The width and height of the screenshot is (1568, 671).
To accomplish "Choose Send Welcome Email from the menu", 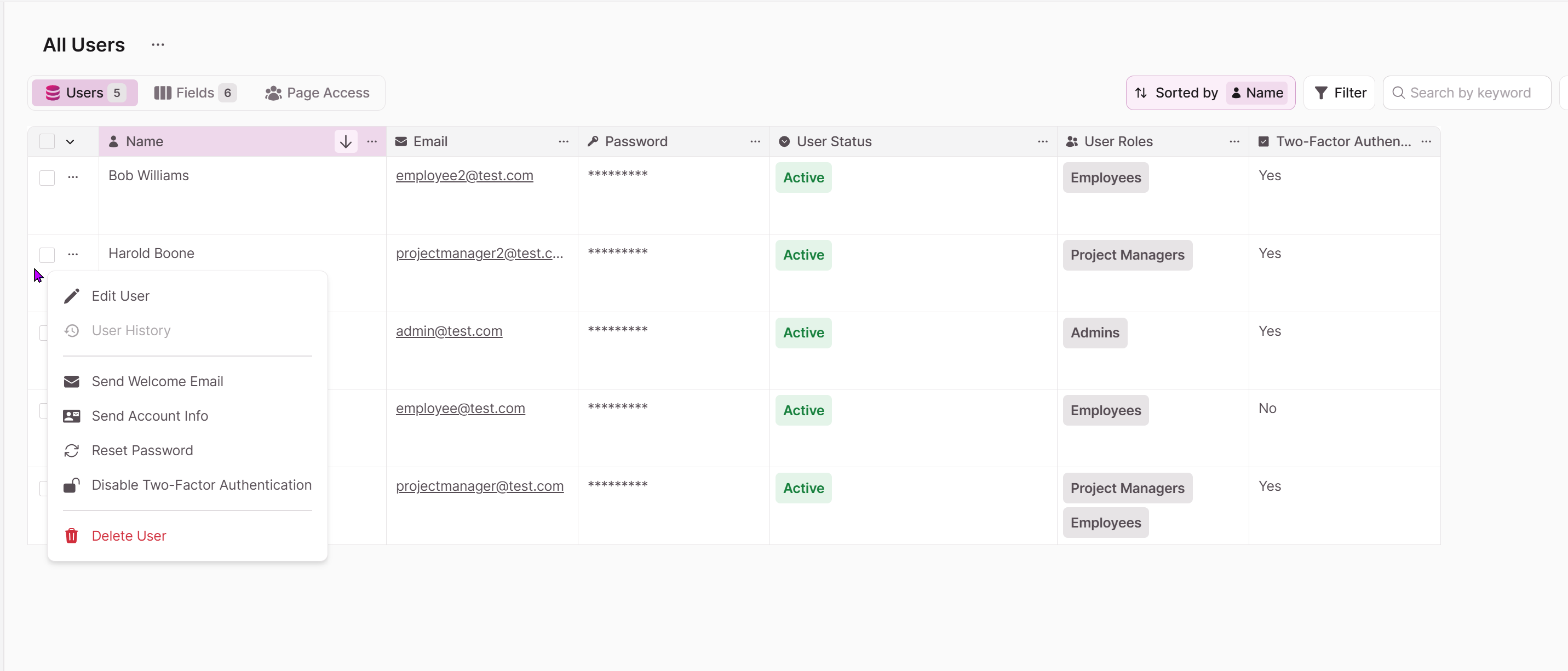I will point(187,381).
